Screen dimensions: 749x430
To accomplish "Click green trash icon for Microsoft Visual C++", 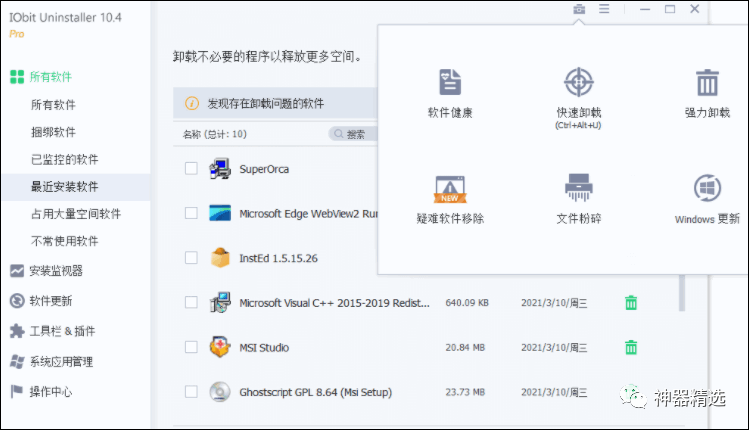I will 631,302.
